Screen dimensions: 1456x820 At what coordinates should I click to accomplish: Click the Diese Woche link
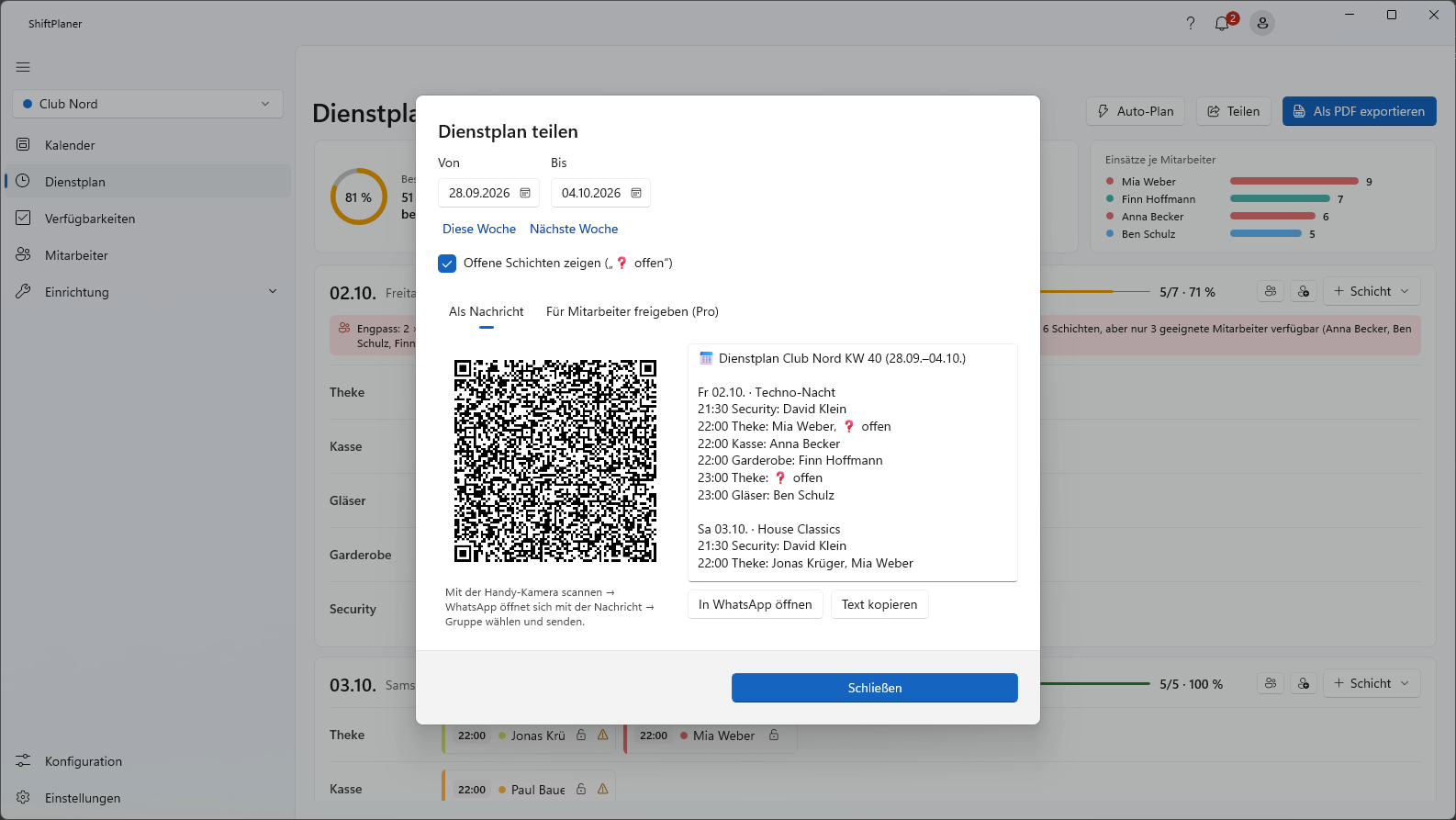479,229
